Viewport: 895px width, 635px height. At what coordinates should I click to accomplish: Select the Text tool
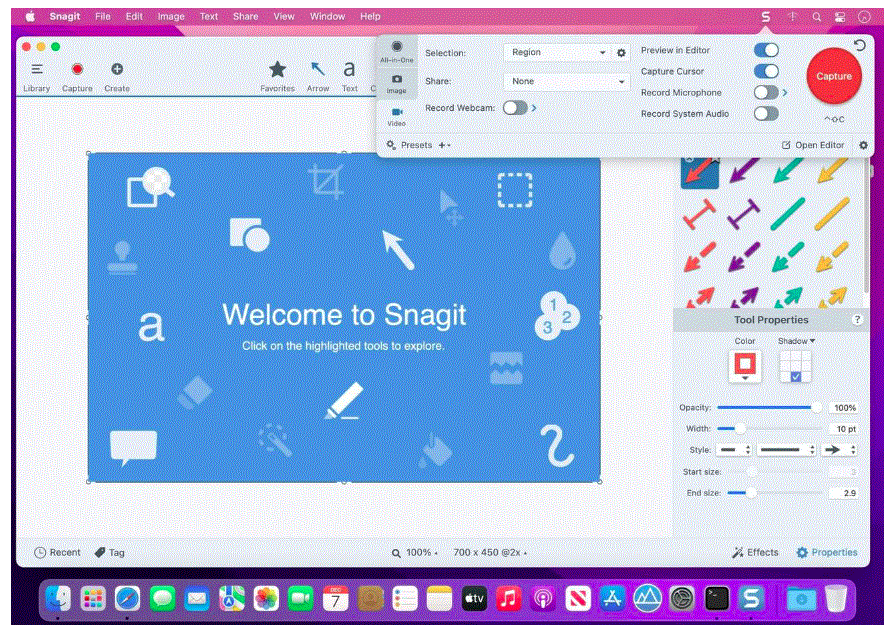[349, 77]
